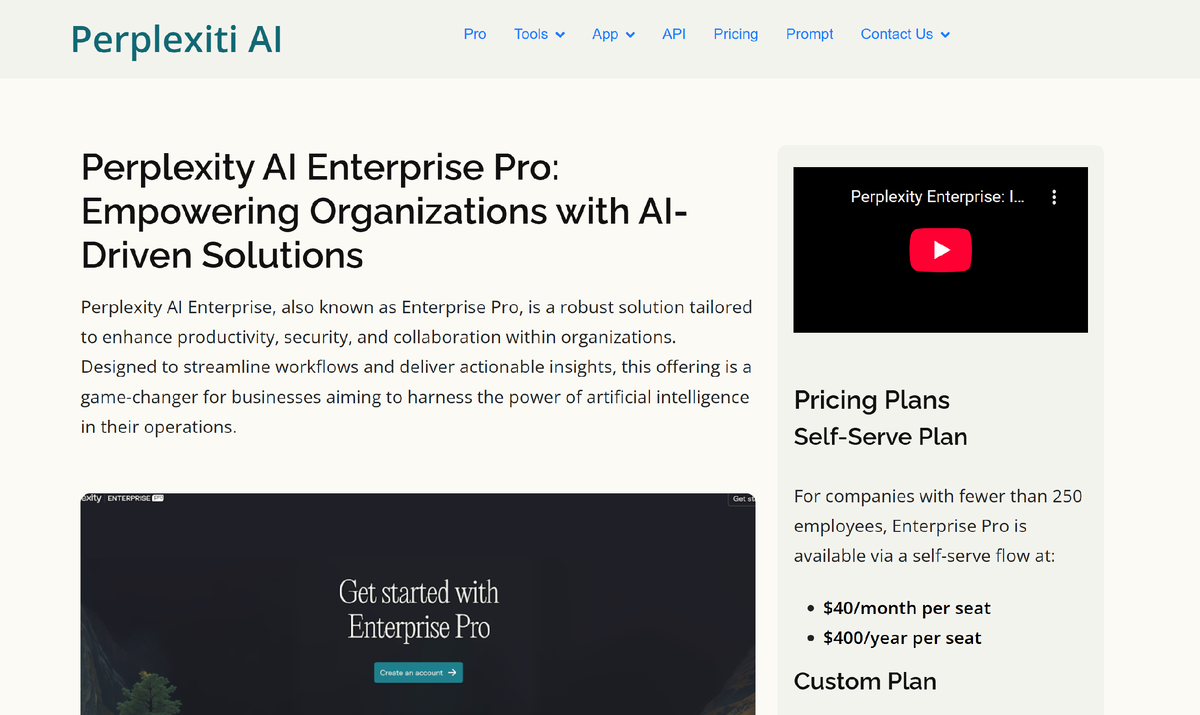The image size is (1200, 715).
Task: Open the Contact Us dropdown chevron
Action: [x=945, y=35]
